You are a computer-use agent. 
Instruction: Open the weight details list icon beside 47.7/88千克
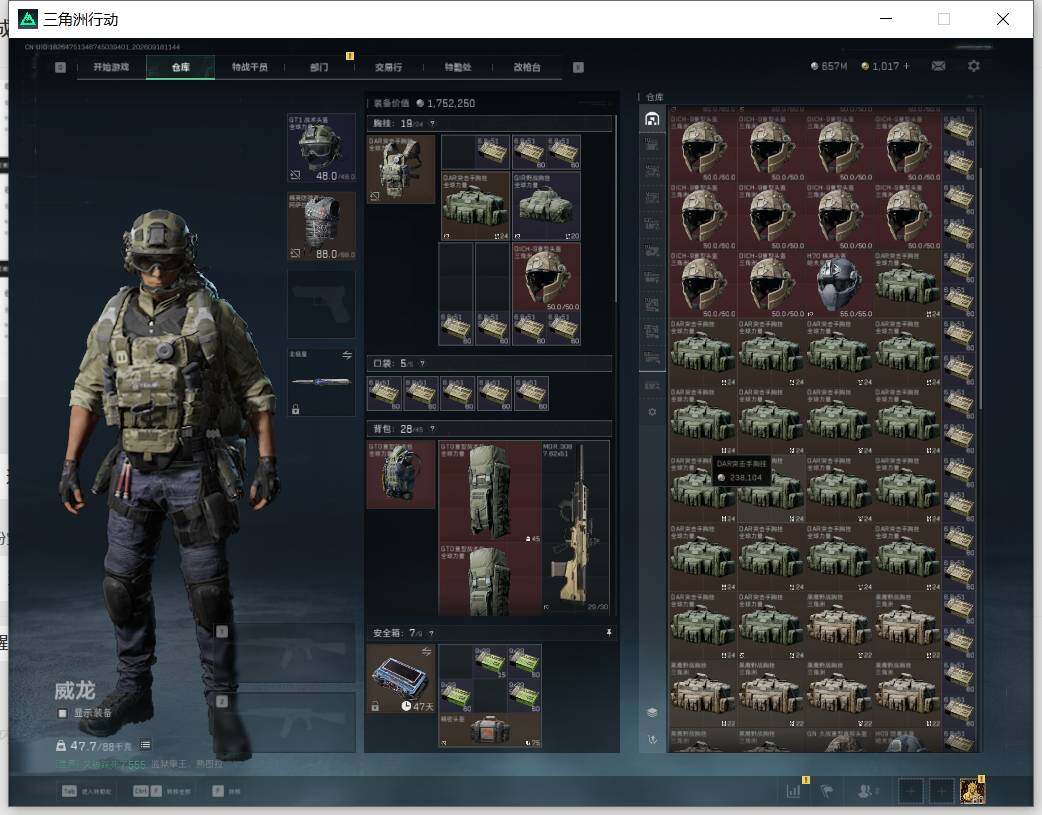146,745
